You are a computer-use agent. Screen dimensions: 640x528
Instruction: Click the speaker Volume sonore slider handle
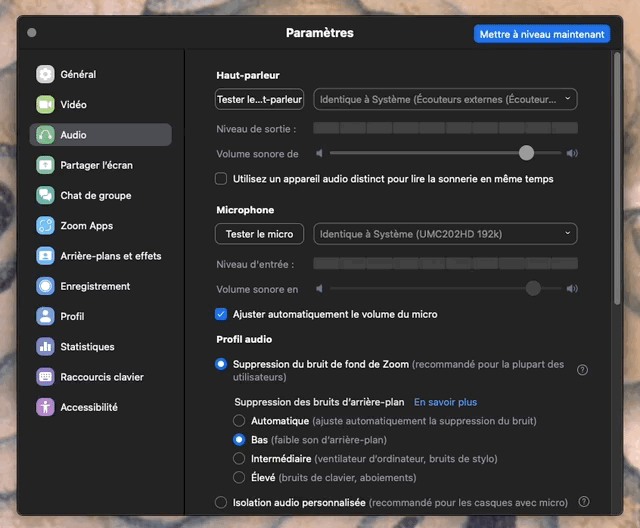tap(526, 154)
